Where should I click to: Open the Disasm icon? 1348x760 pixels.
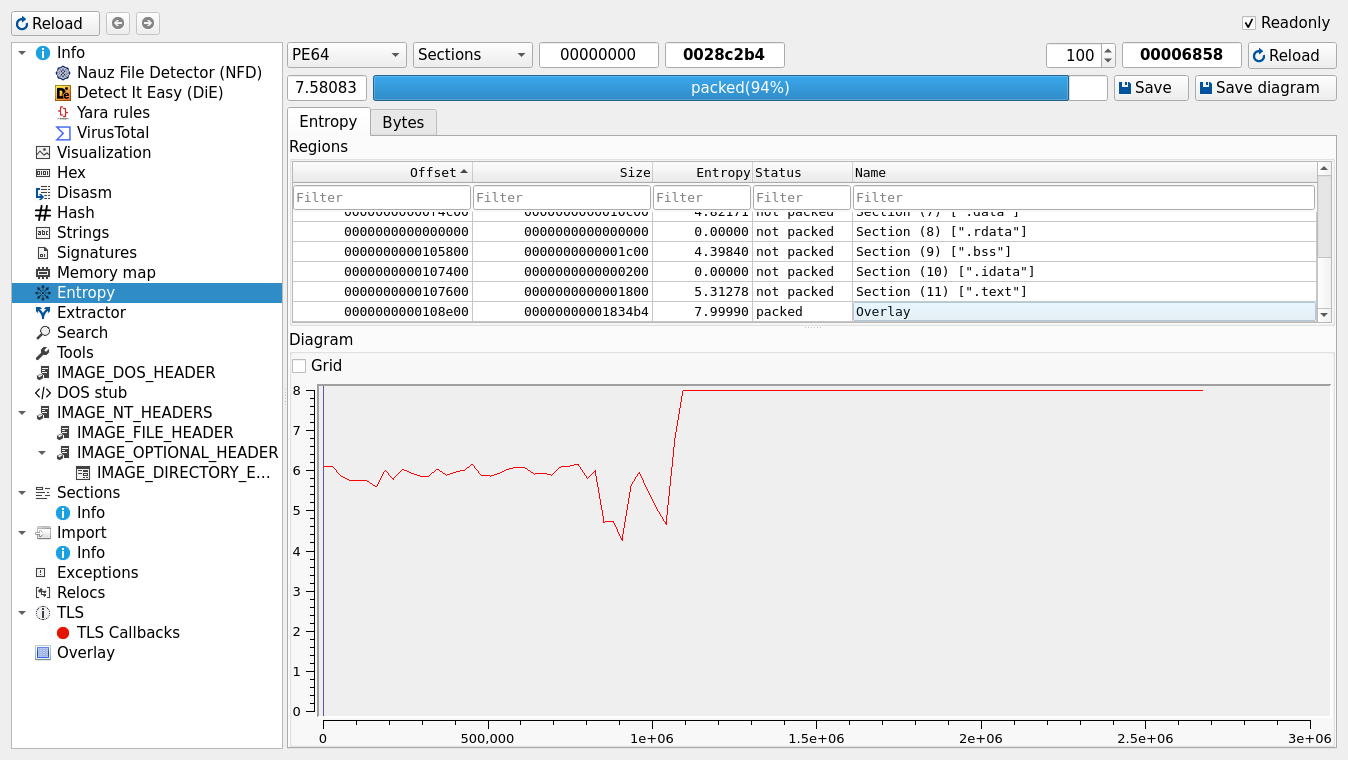pyautogui.click(x=43, y=193)
